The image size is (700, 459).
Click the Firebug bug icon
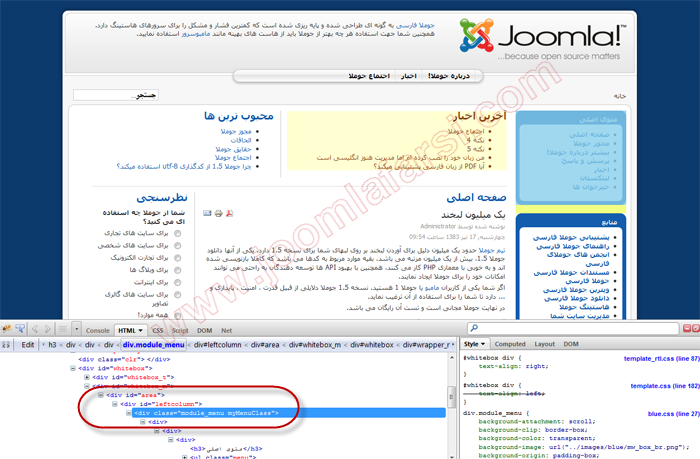(x=8, y=329)
